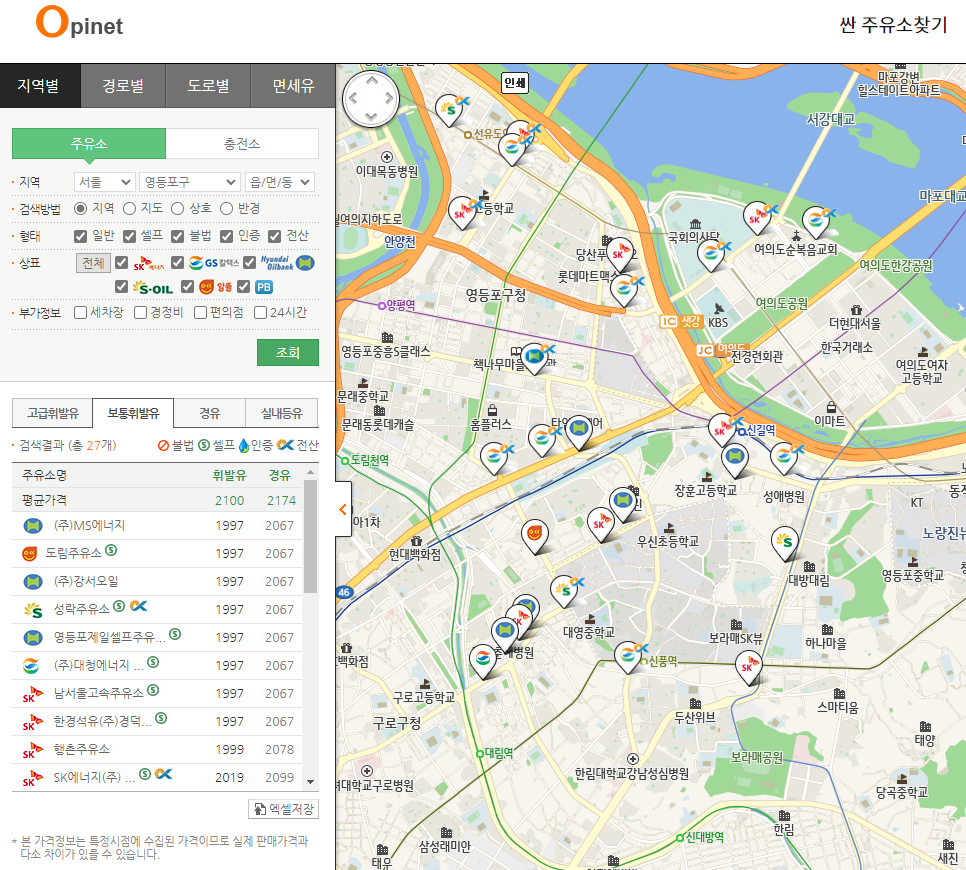The image size is (966, 870).
Task: Click S-OIL marker above 대영중학교
Action: click(564, 591)
